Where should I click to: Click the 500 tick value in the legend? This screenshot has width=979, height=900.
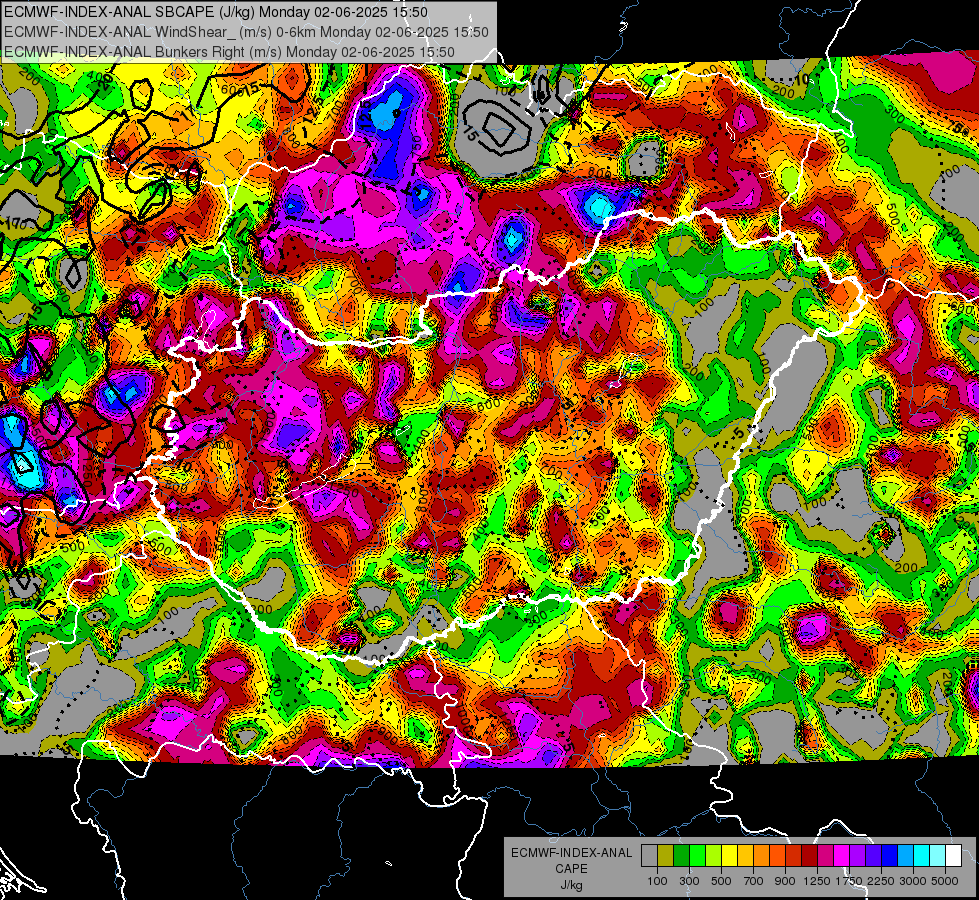pos(721,881)
